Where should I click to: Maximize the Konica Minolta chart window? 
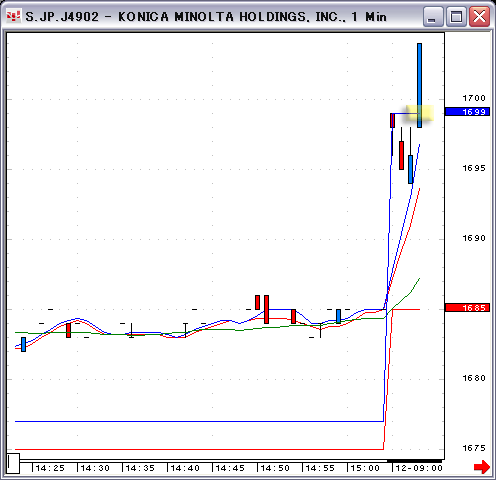[456, 16]
